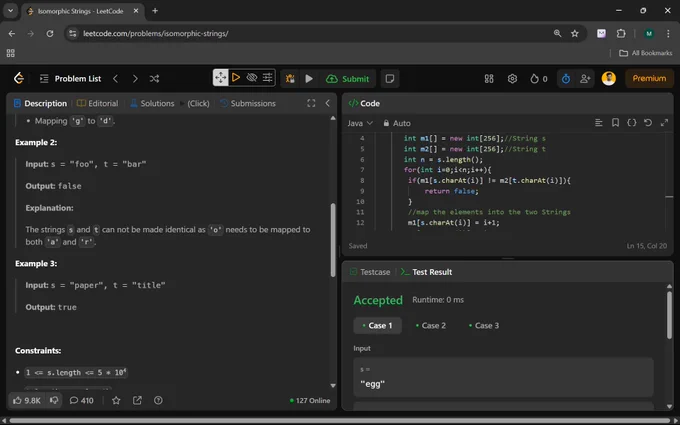
Task: Format the code with the align icon
Action: pos(599,123)
